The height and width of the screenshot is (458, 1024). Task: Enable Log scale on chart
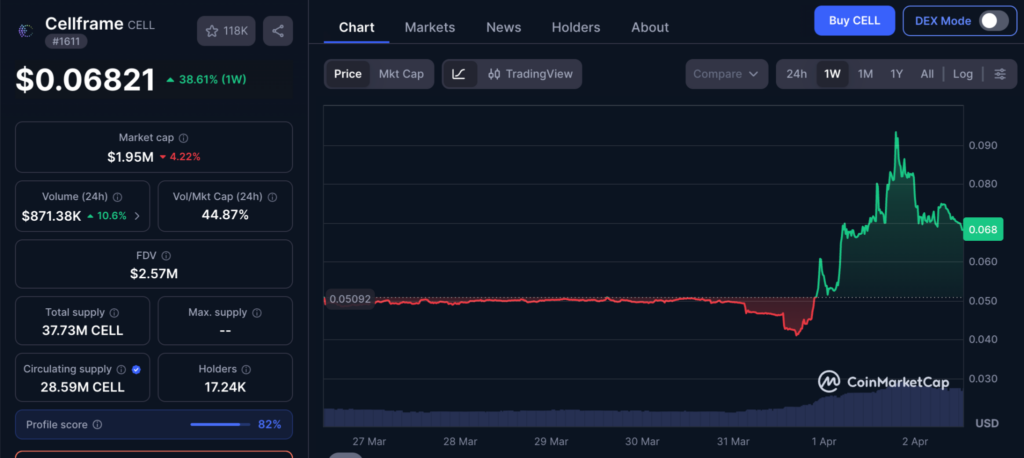962,74
